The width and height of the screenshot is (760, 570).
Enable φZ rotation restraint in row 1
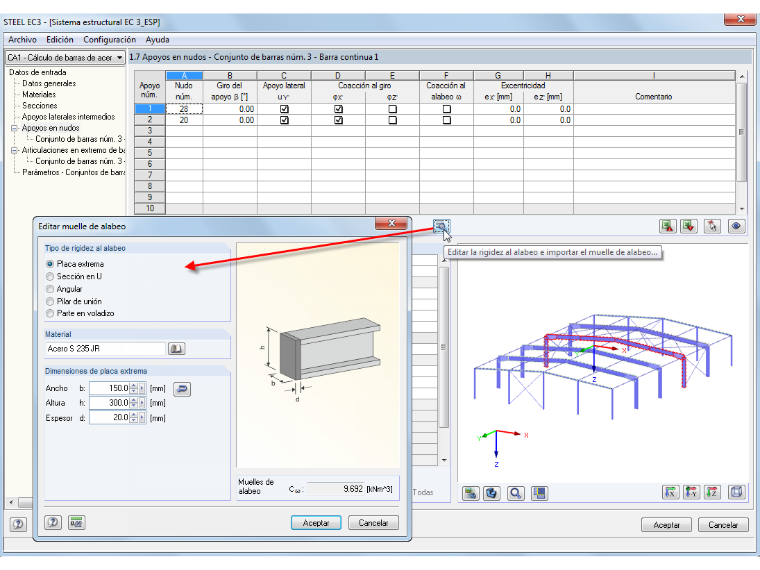pyautogui.click(x=393, y=109)
